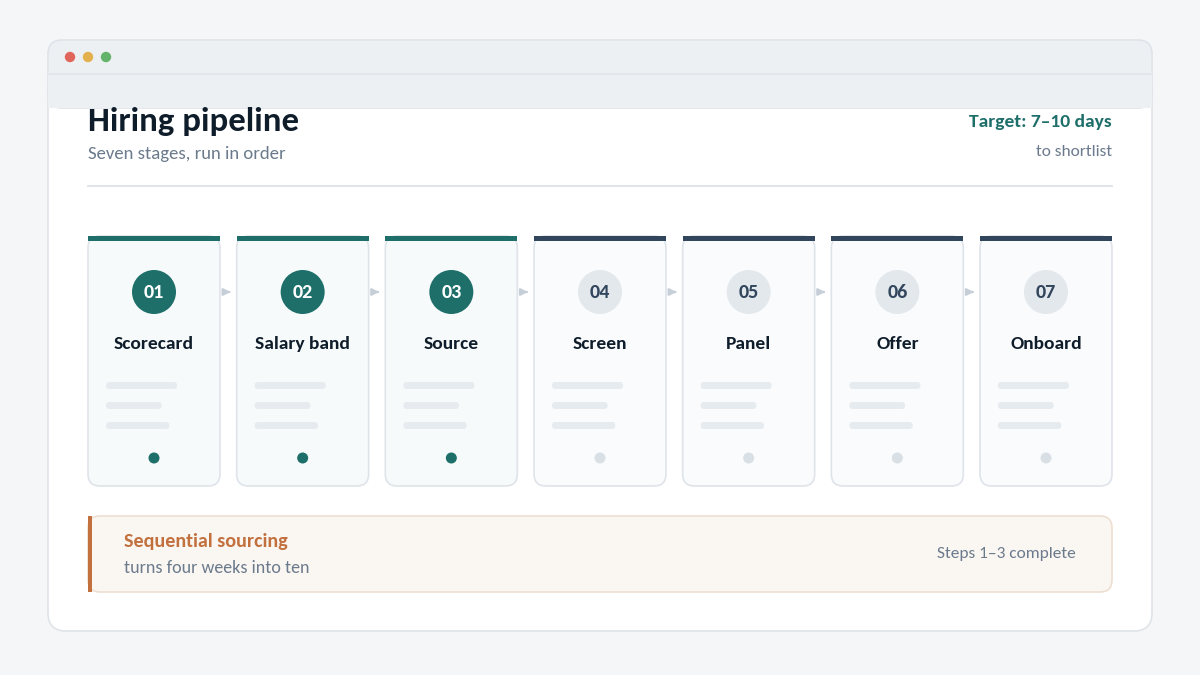Select the Source stage title
This screenshot has height=675, width=1200.
click(451, 343)
